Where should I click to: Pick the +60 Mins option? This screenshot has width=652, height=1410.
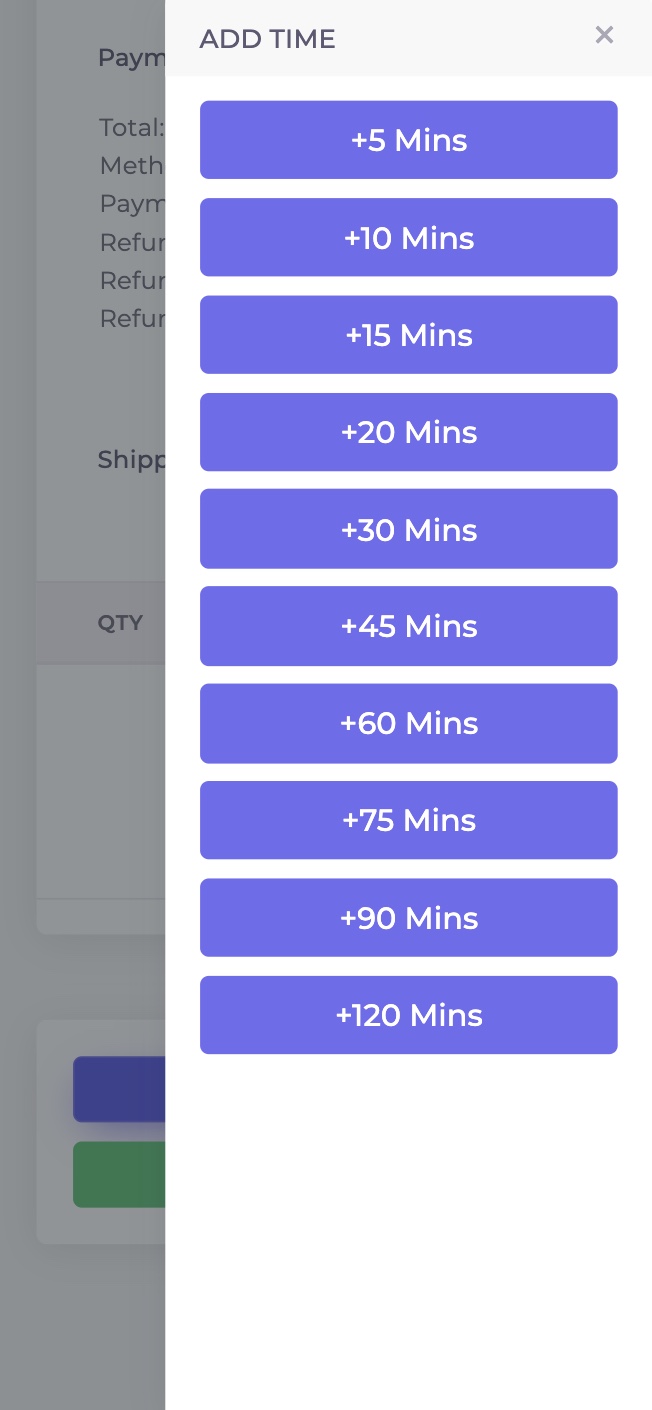click(408, 723)
